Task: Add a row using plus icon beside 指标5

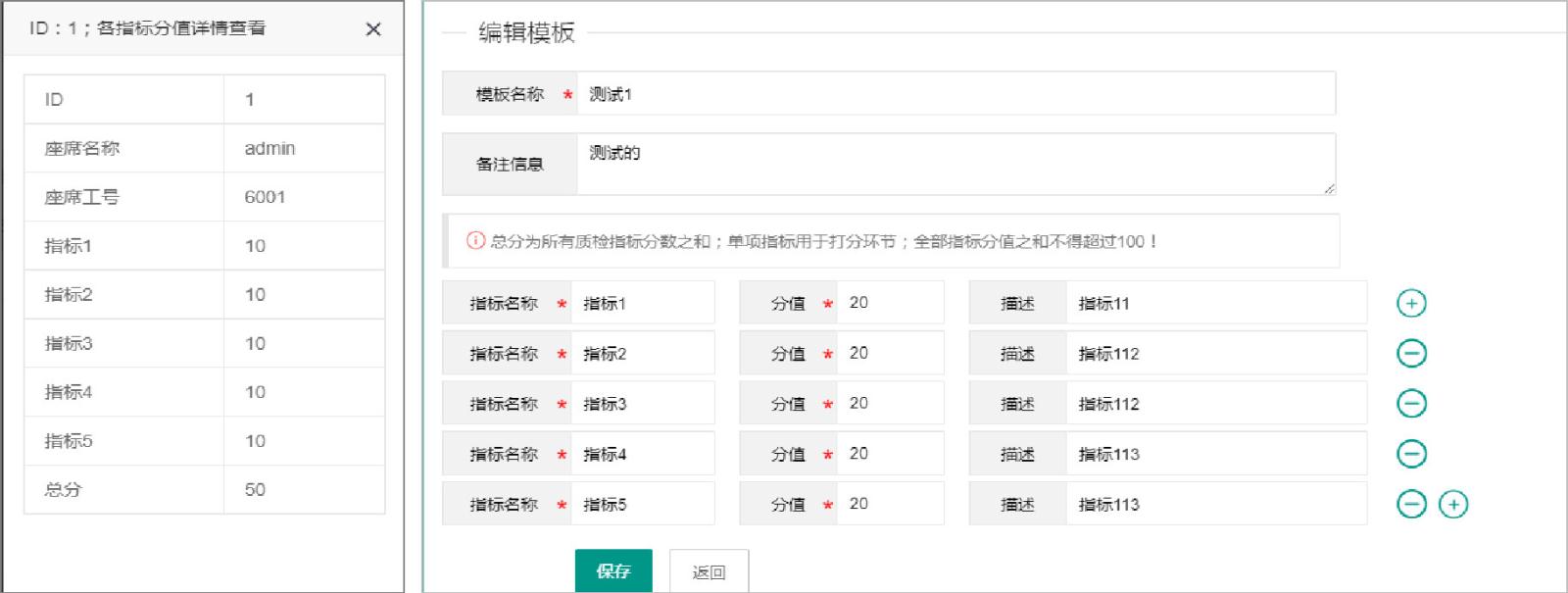Action: [x=1452, y=505]
